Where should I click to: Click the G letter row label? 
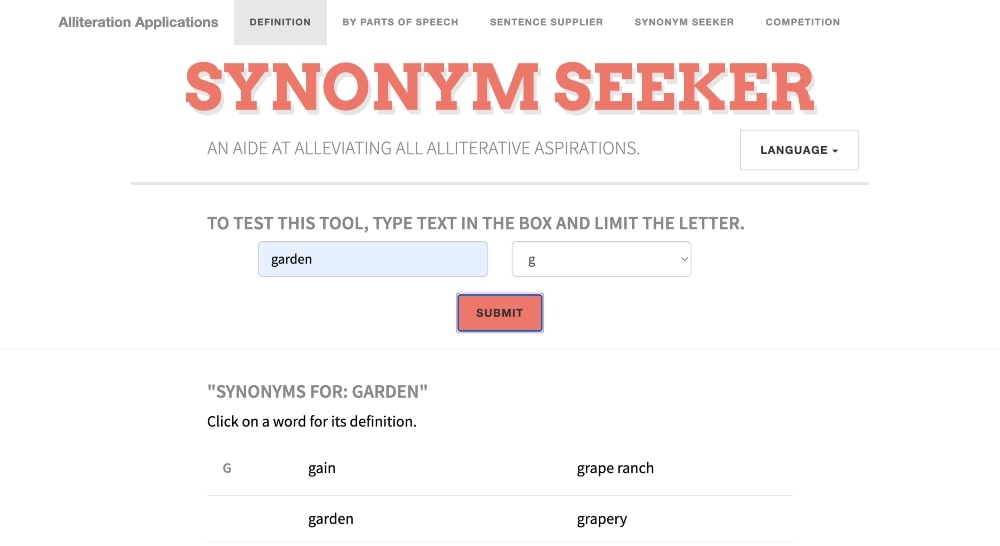pyautogui.click(x=226, y=468)
